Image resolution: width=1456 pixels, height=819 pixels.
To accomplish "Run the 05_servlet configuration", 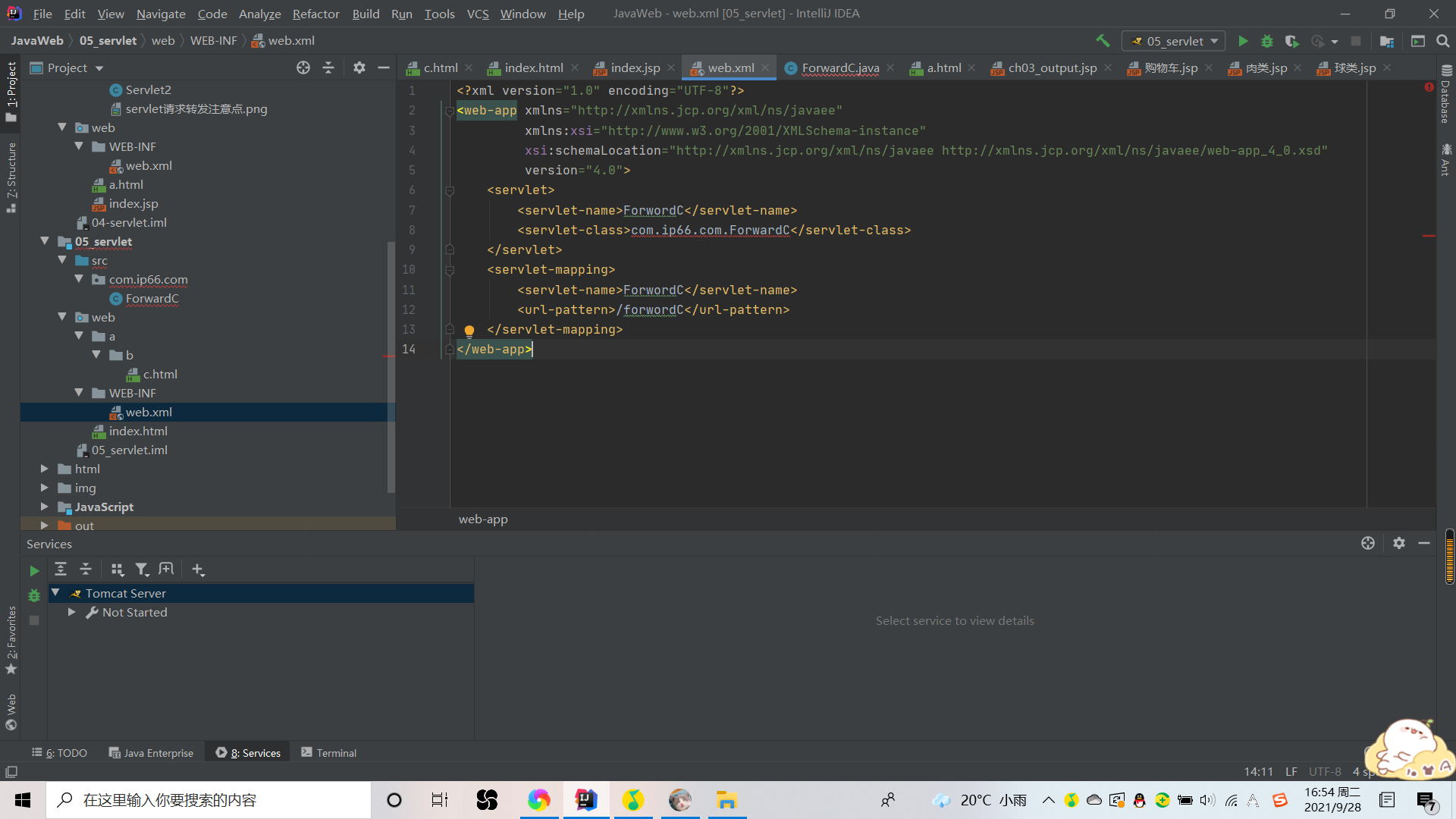I will coord(1243,41).
